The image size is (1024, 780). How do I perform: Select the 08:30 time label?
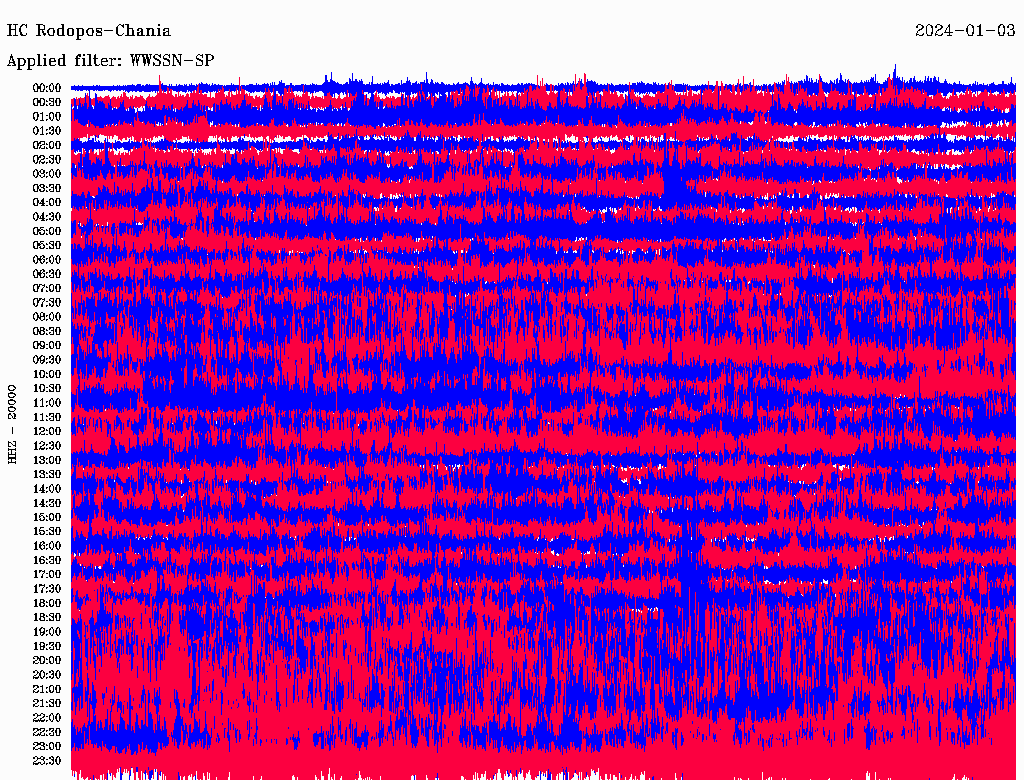point(47,331)
